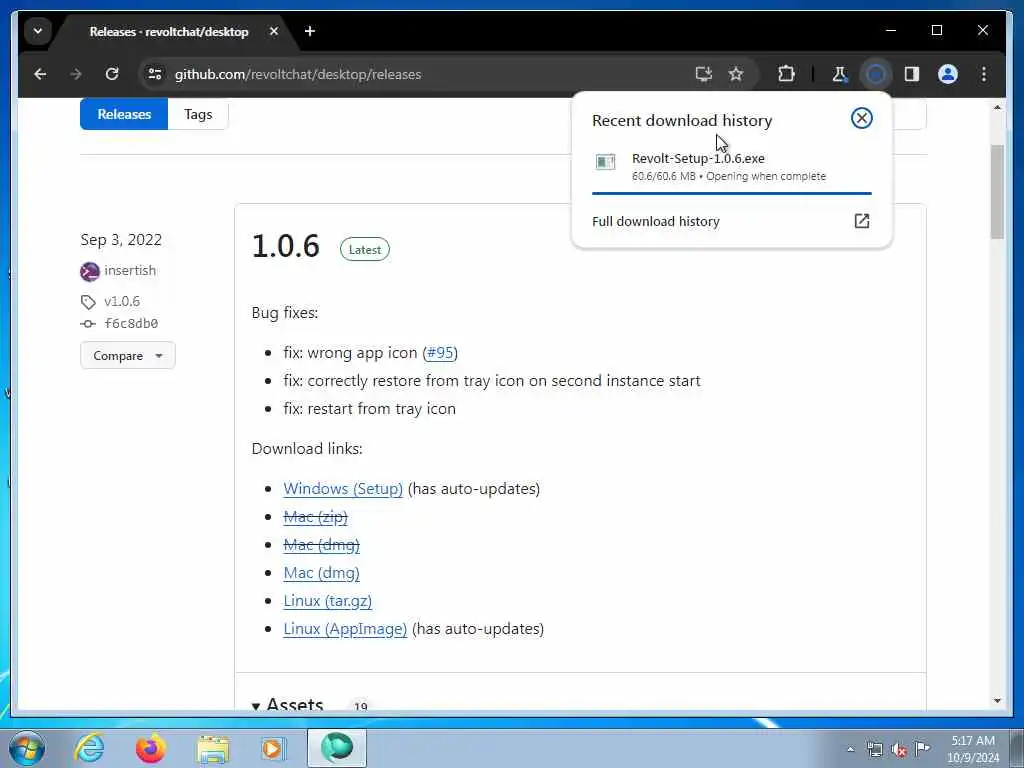Viewport: 1024px width, 768px height.
Task: Open the Revolt-Setup-1.0.6.exe download entry
Action: click(x=731, y=167)
